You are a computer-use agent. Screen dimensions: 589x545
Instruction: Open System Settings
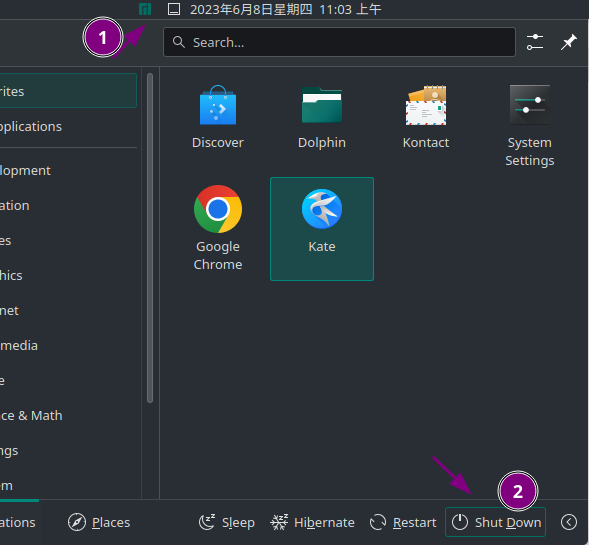tap(530, 126)
